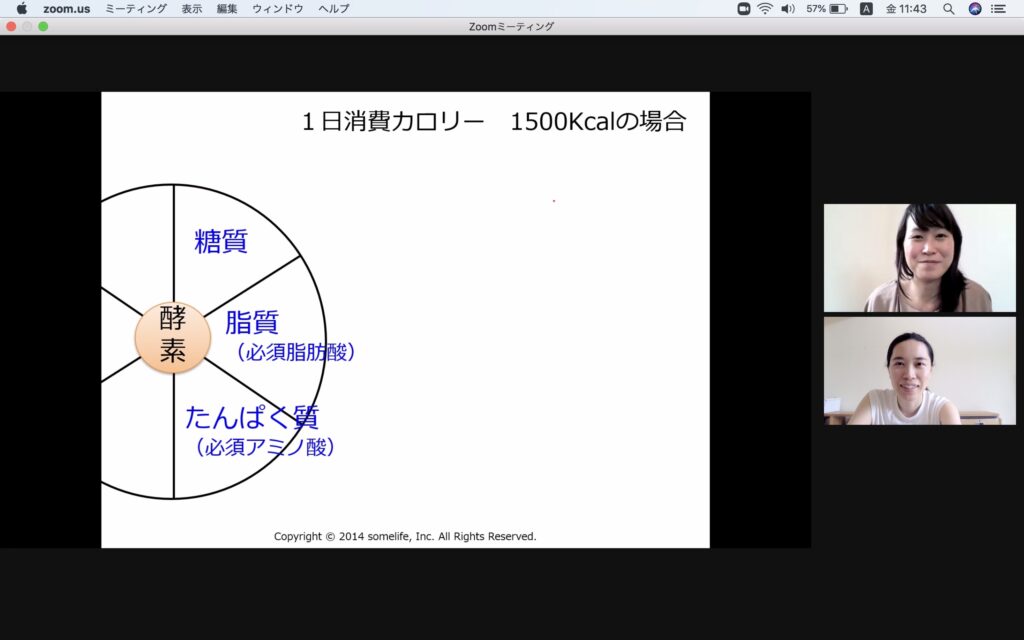Open Notification Center list icon
Screen dimensions: 1024x640
tap(998, 8)
